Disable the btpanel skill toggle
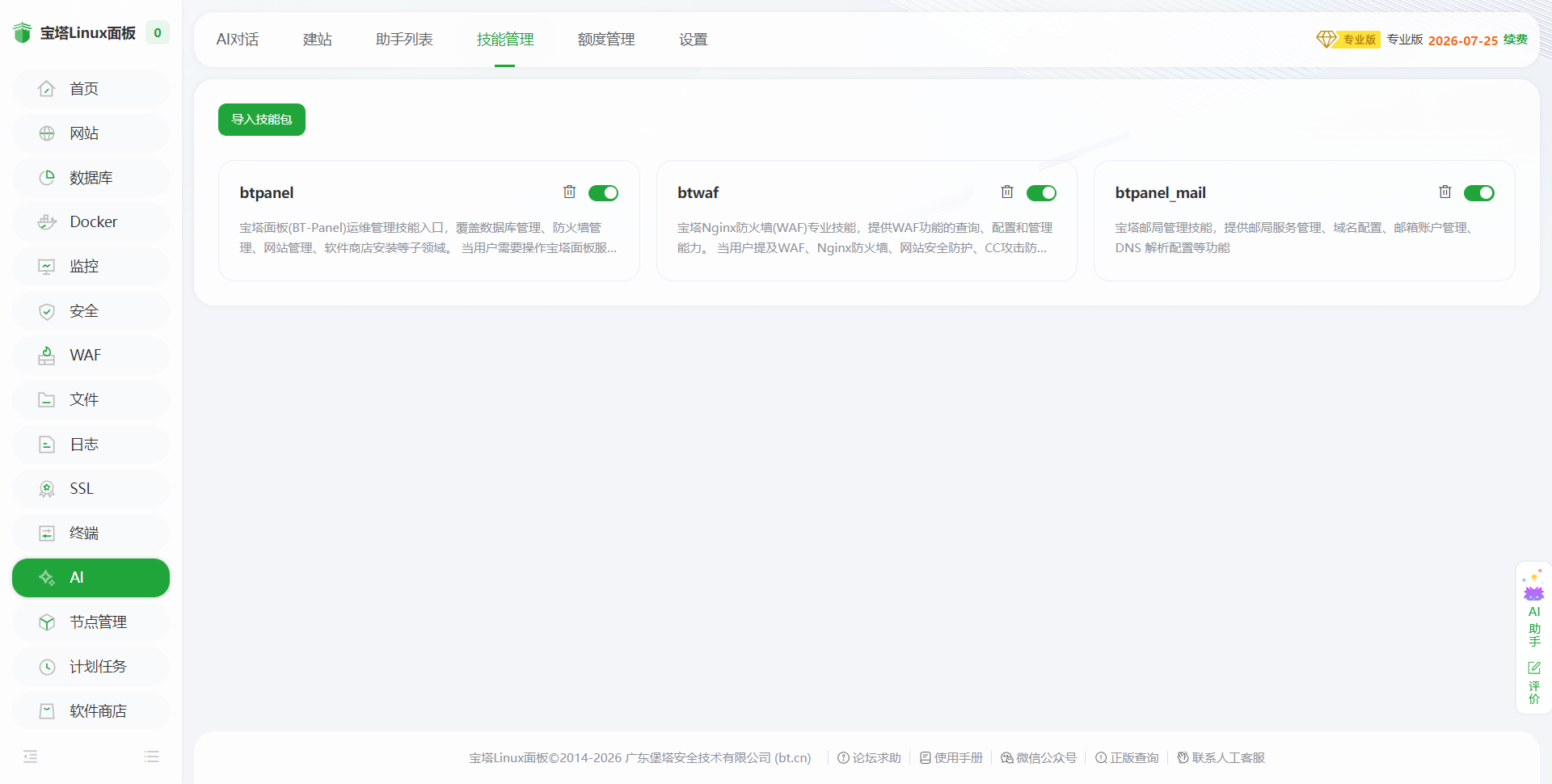Image resolution: width=1552 pixels, height=784 pixels. tap(603, 193)
